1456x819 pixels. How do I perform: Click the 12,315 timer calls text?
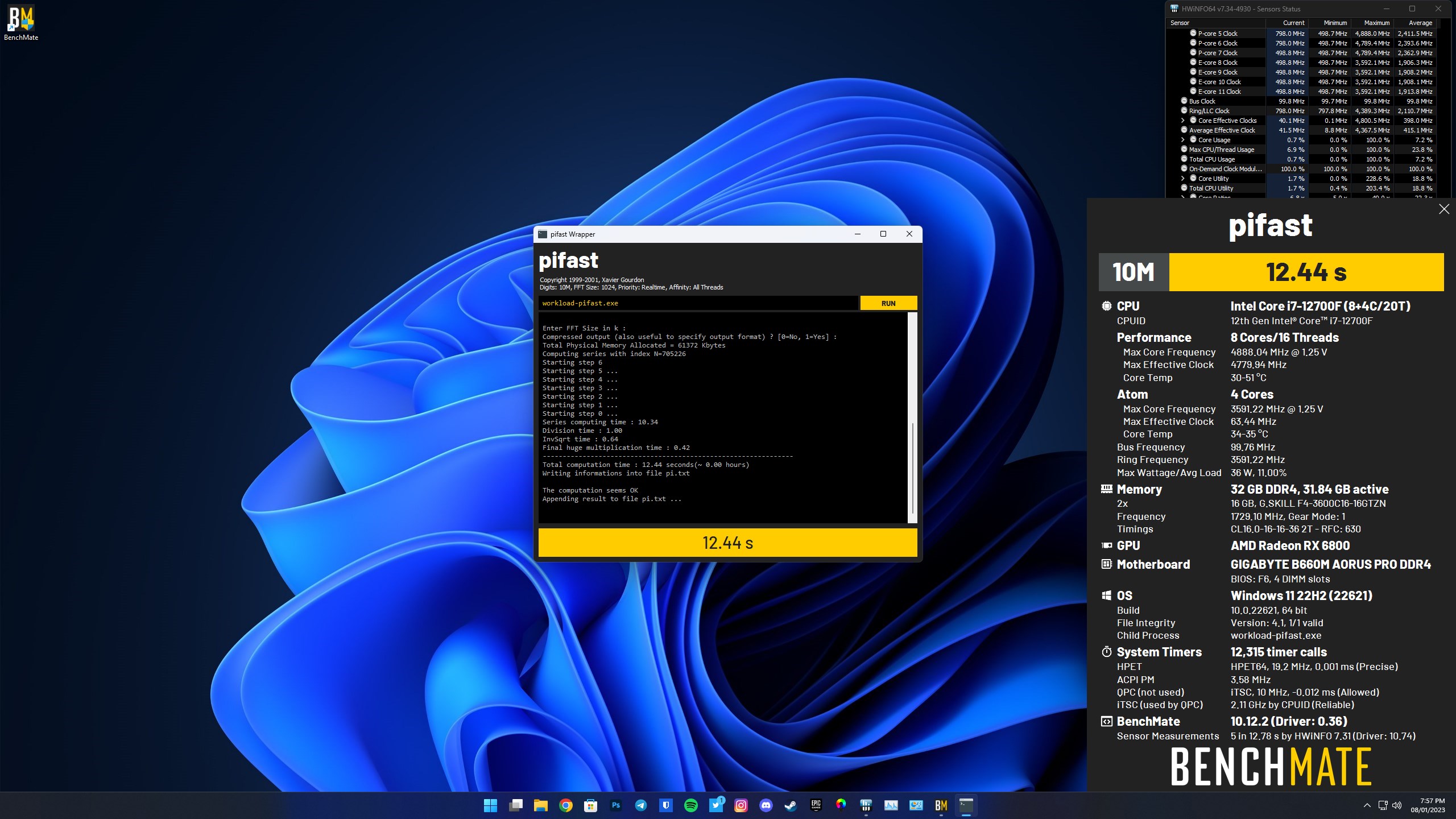click(1279, 652)
